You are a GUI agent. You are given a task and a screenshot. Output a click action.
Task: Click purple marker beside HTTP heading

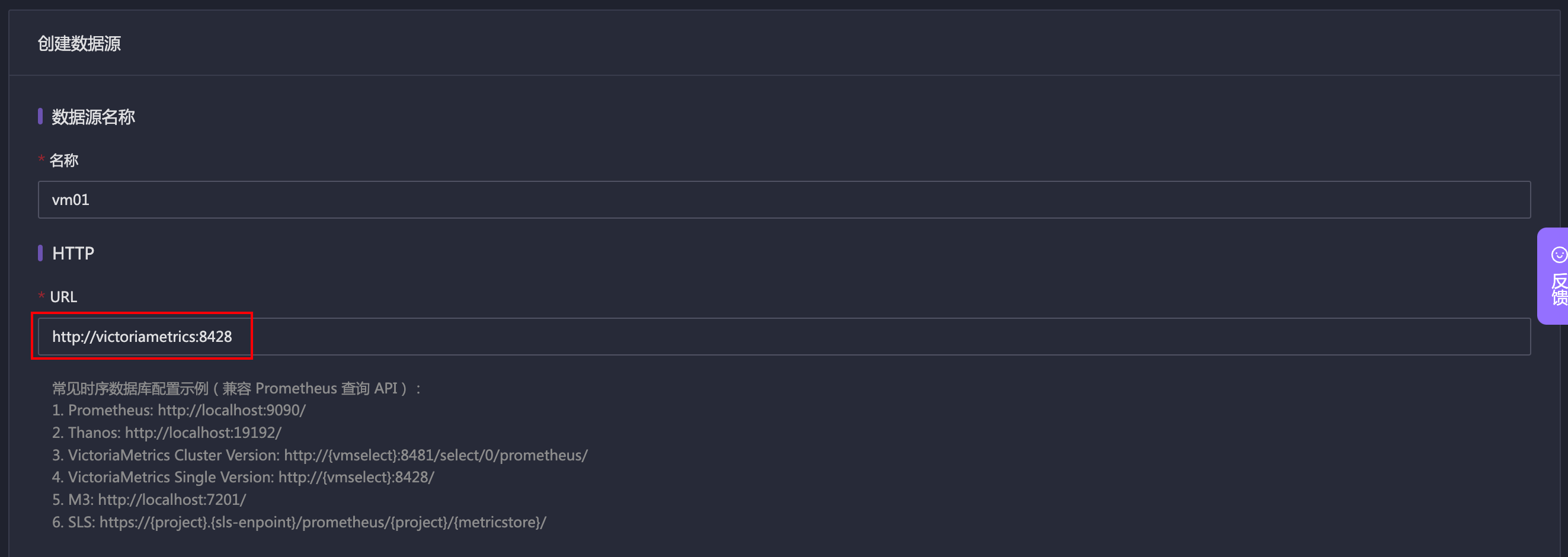pyautogui.click(x=40, y=252)
